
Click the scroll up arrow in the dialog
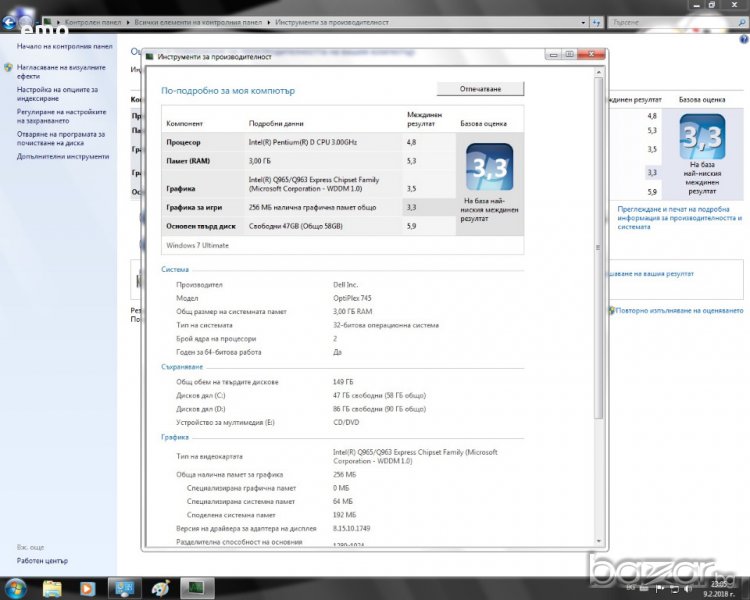pos(598,72)
